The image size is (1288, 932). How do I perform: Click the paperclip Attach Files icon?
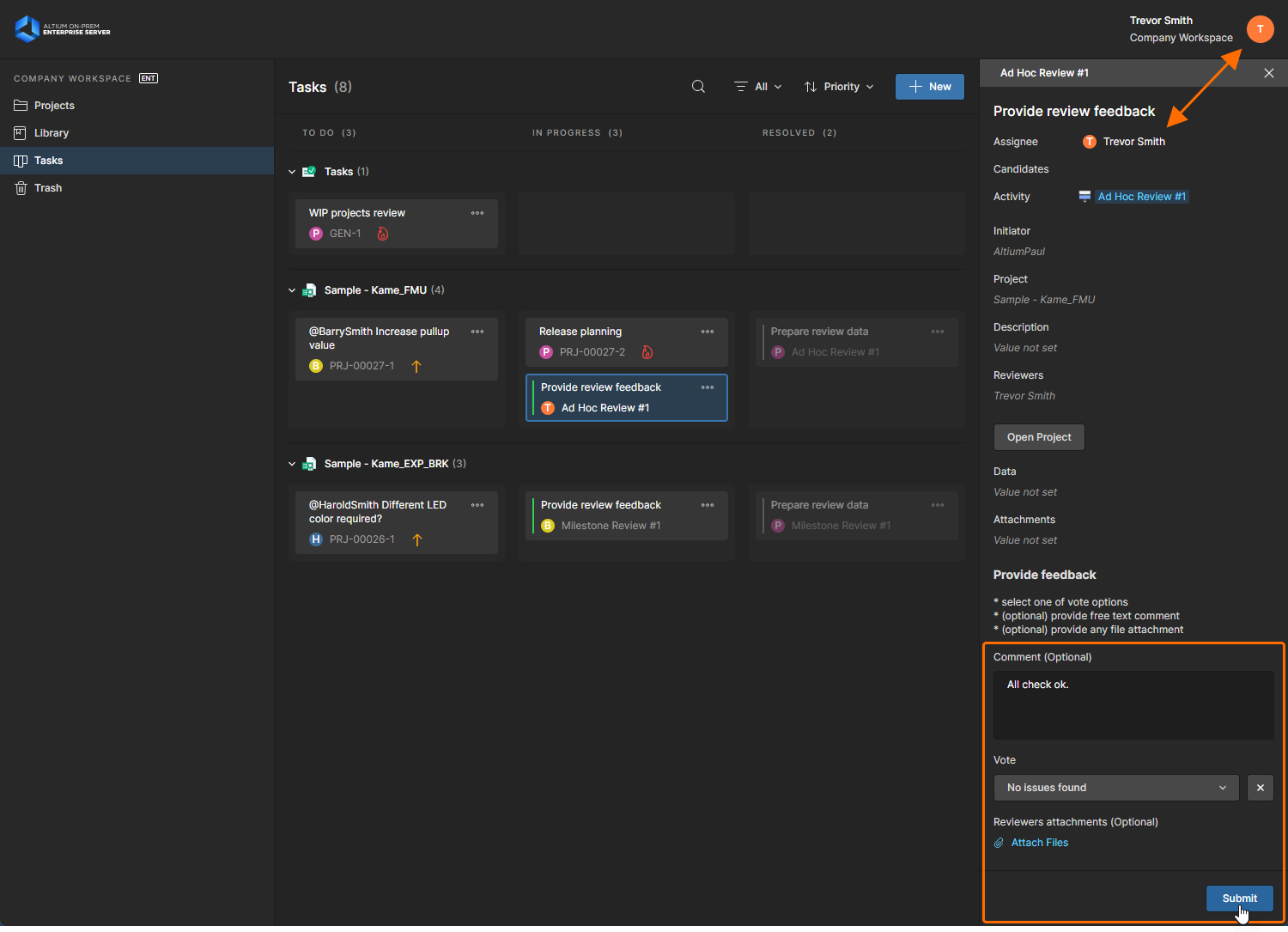[999, 843]
